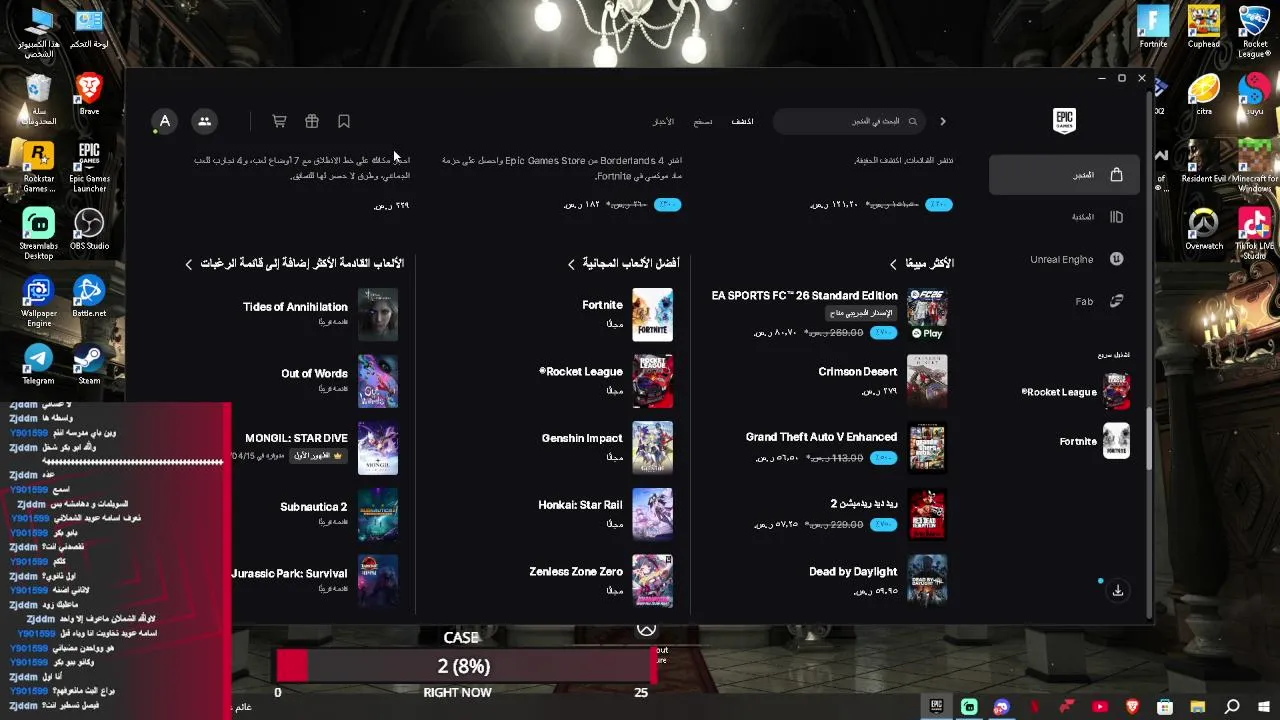Click the Epic Games logo in launcher
This screenshot has height=720, width=1280.
1064,120
